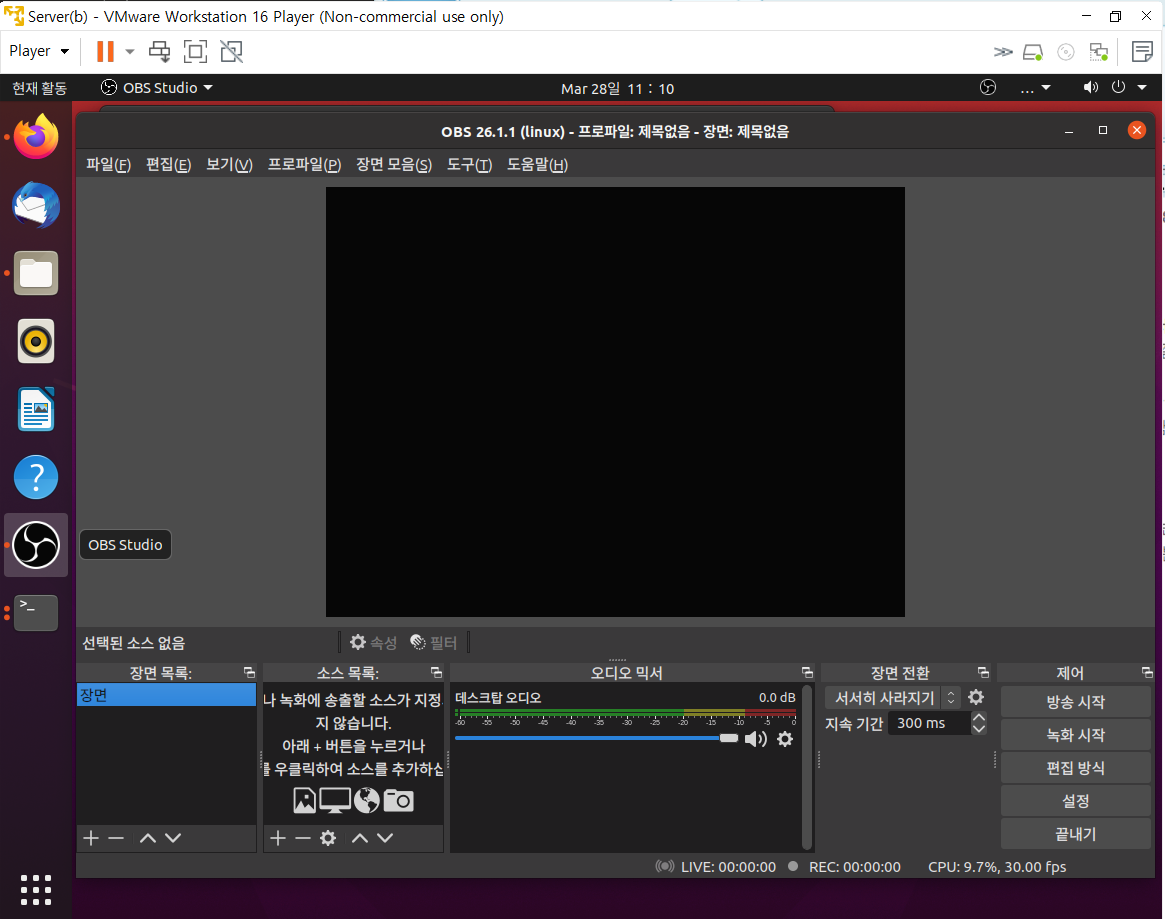
Task: Click the audio mixer vertical scrollbar
Action: tap(807, 767)
